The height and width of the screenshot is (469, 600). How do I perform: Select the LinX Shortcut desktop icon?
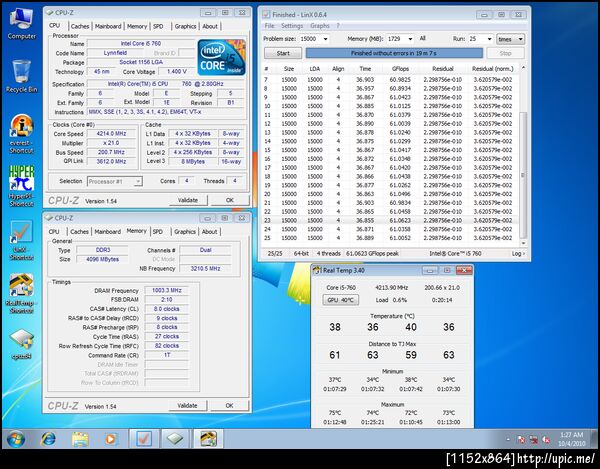click(21, 240)
